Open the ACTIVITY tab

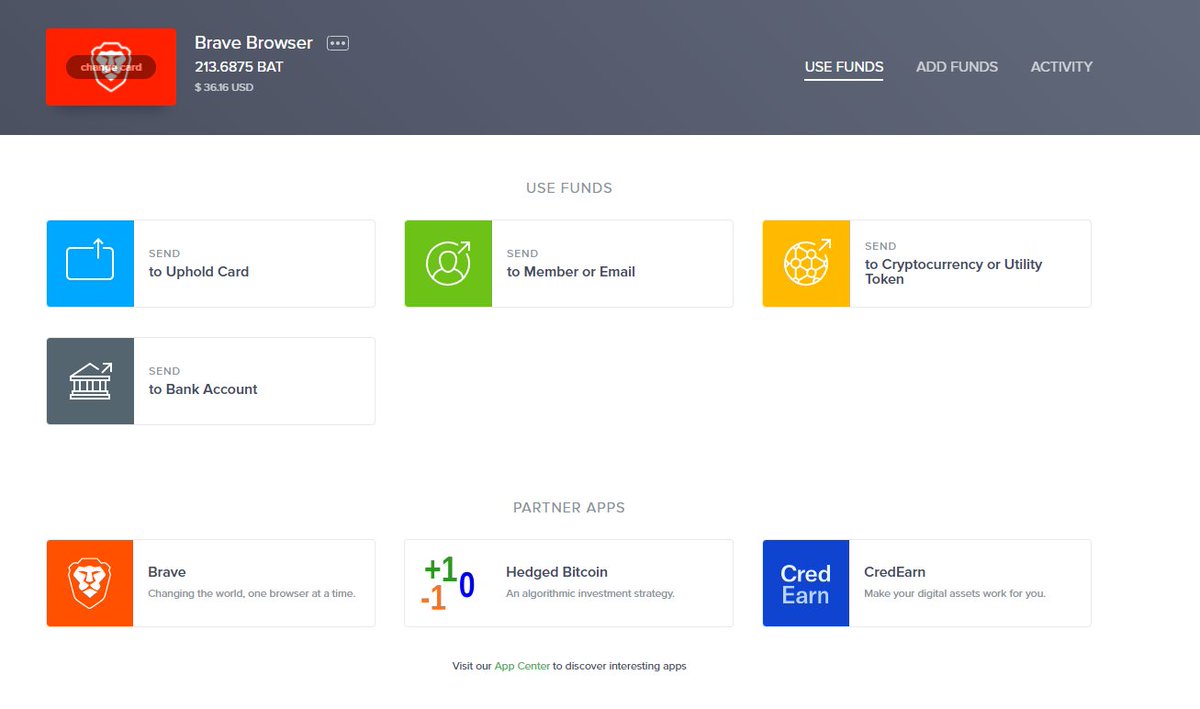point(1062,67)
